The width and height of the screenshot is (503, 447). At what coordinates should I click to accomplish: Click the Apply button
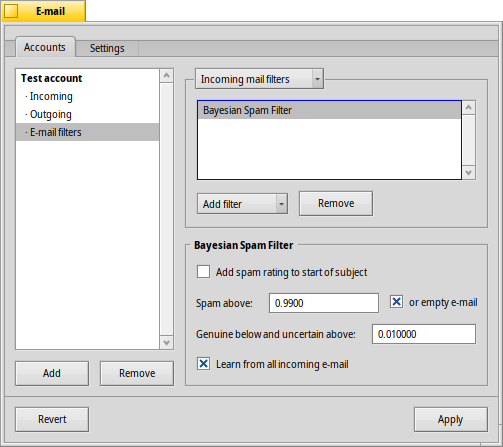click(451, 419)
